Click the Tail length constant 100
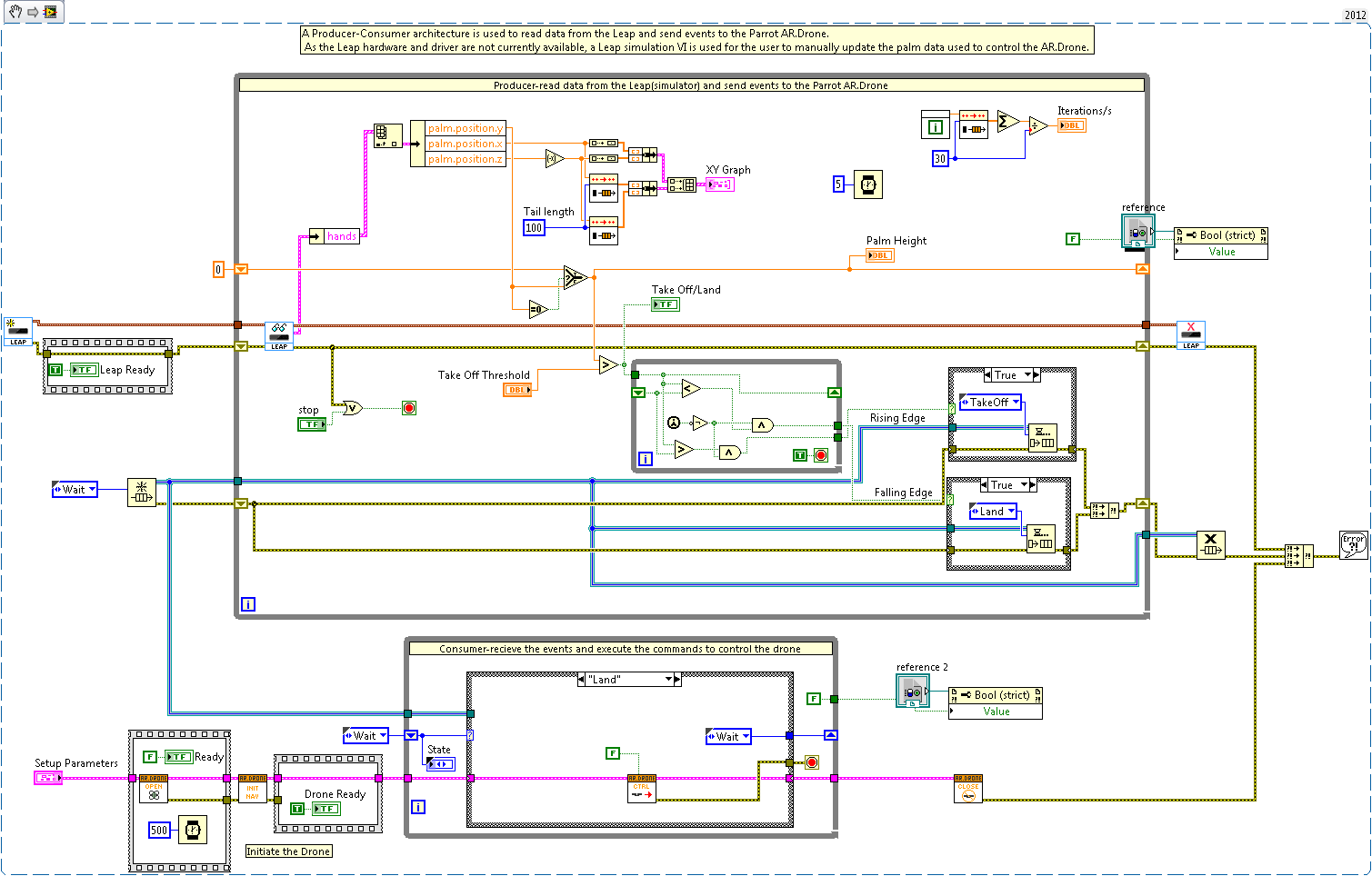The width and height of the screenshot is (1372, 876). point(534,228)
